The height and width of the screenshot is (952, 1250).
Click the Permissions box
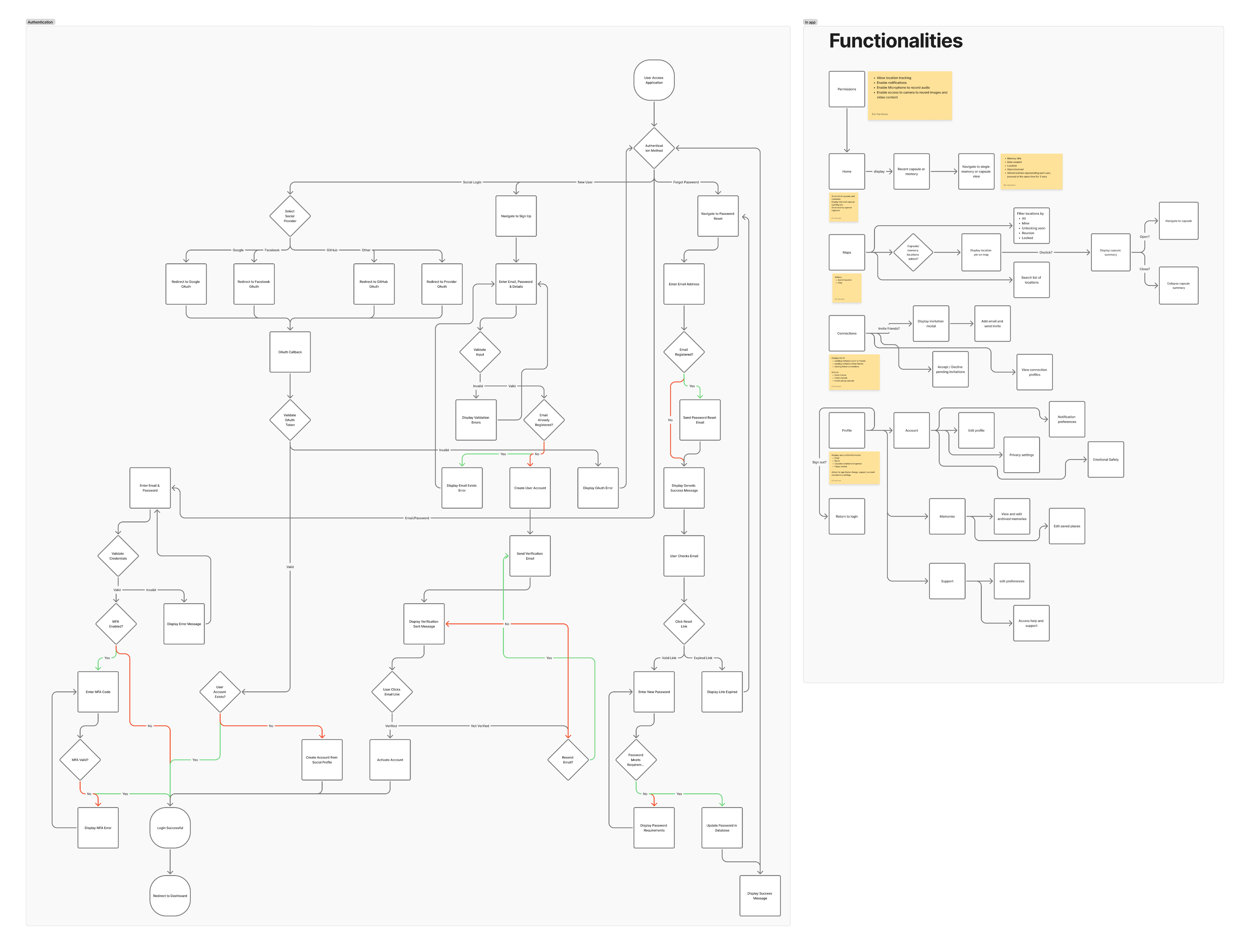point(847,89)
